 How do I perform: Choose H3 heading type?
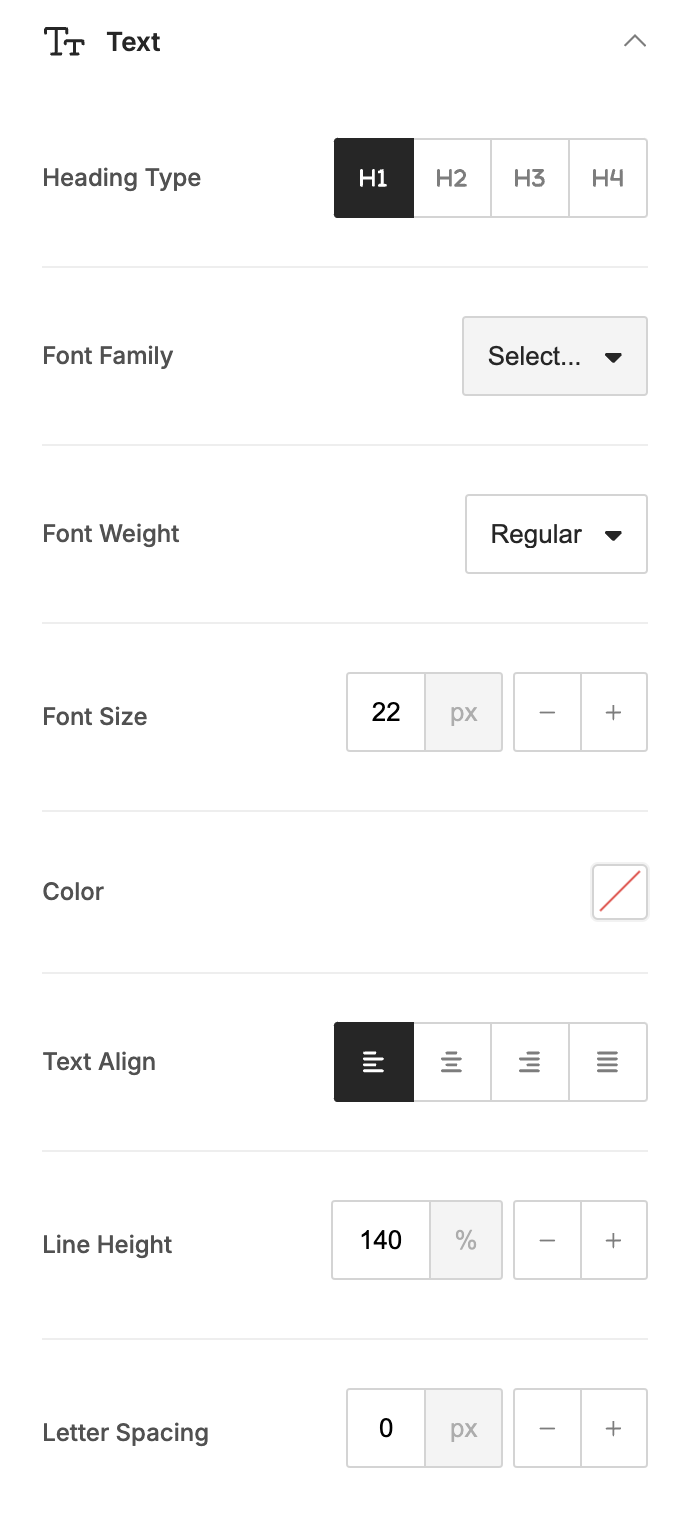[530, 178]
